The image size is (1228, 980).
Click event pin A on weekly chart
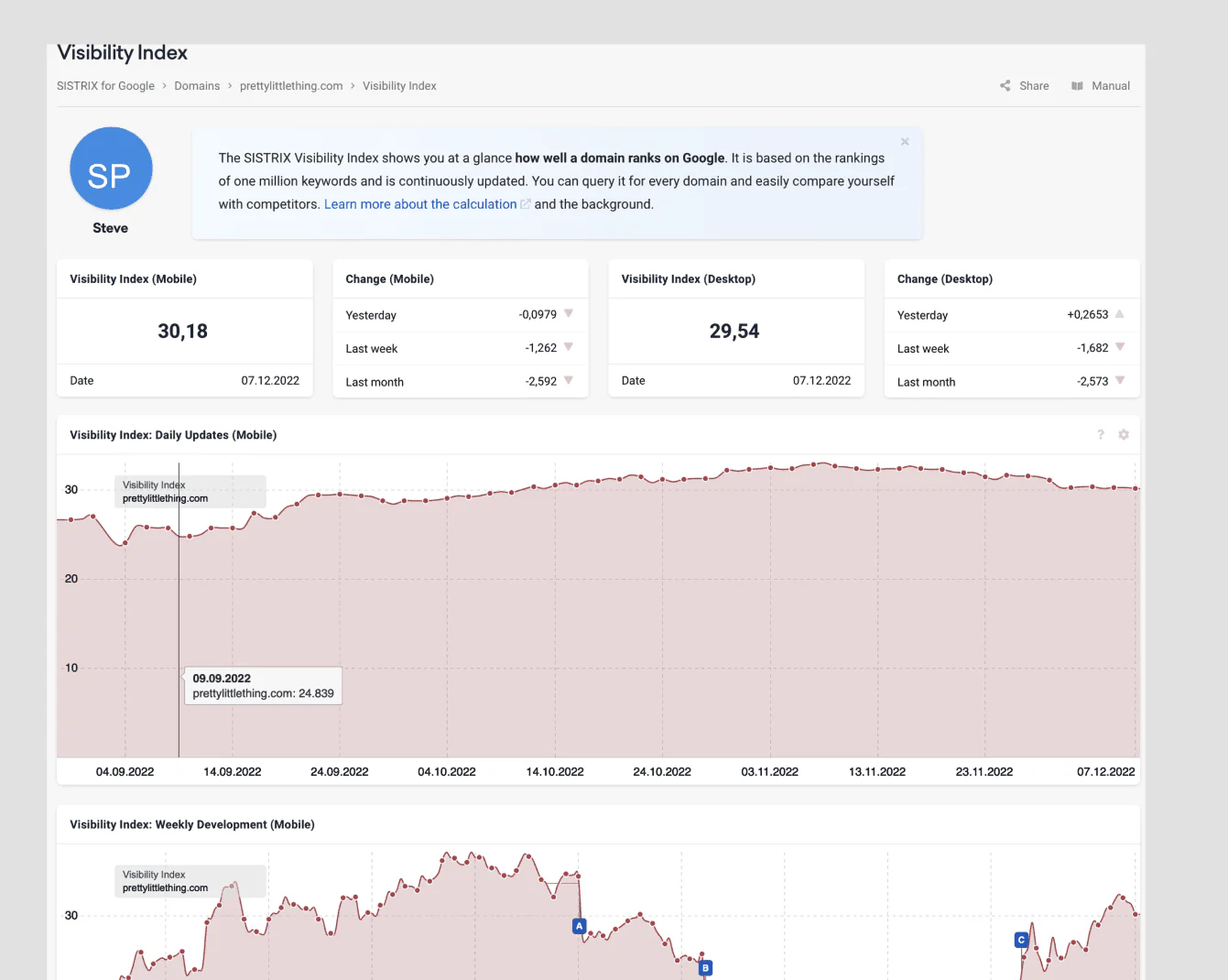[x=579, y=926]
